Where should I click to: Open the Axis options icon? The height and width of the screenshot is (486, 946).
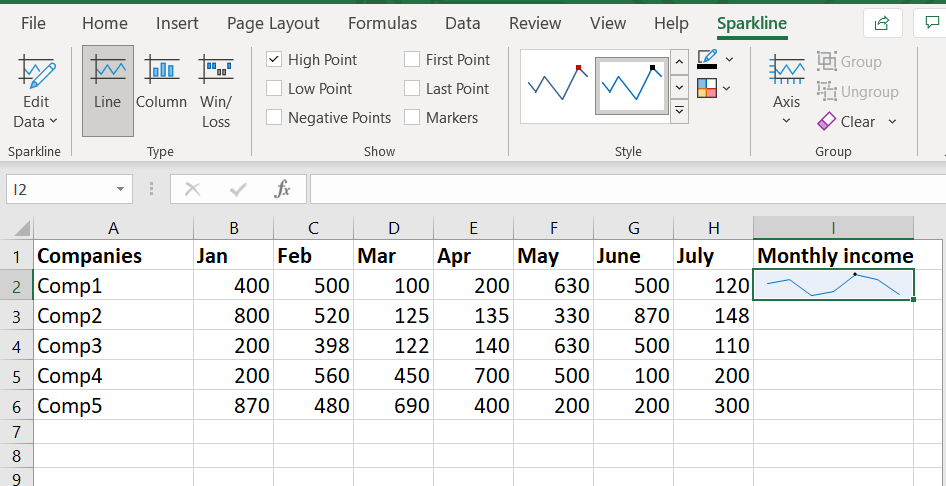(x=786, y=69)
